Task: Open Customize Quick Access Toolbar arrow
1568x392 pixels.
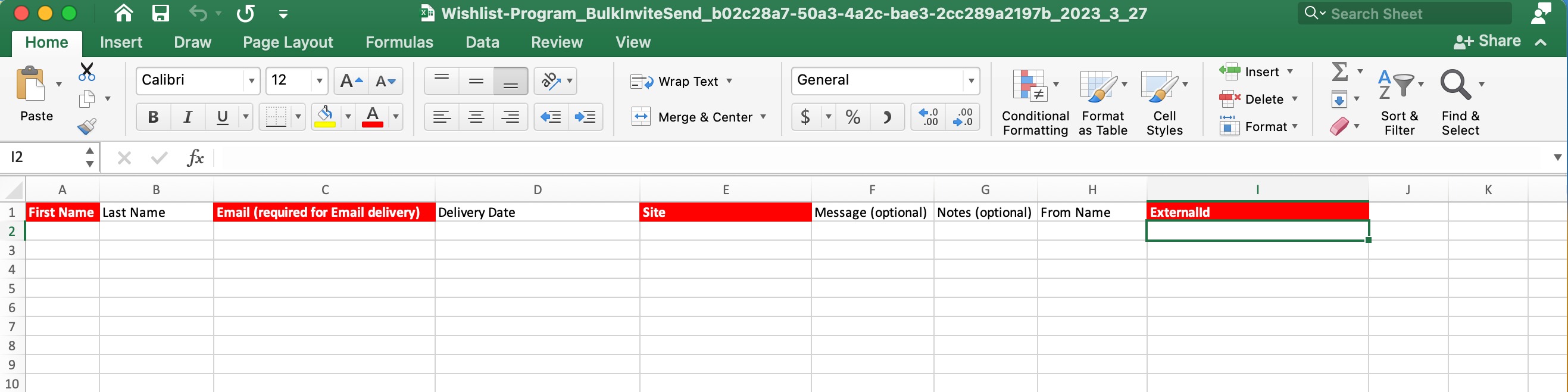Action: point(283,14)
